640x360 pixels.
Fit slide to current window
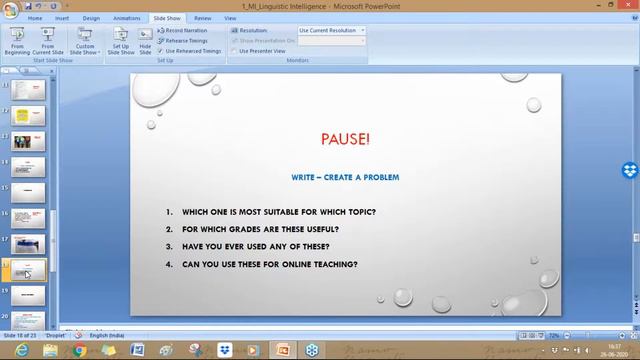coord(634,336)
